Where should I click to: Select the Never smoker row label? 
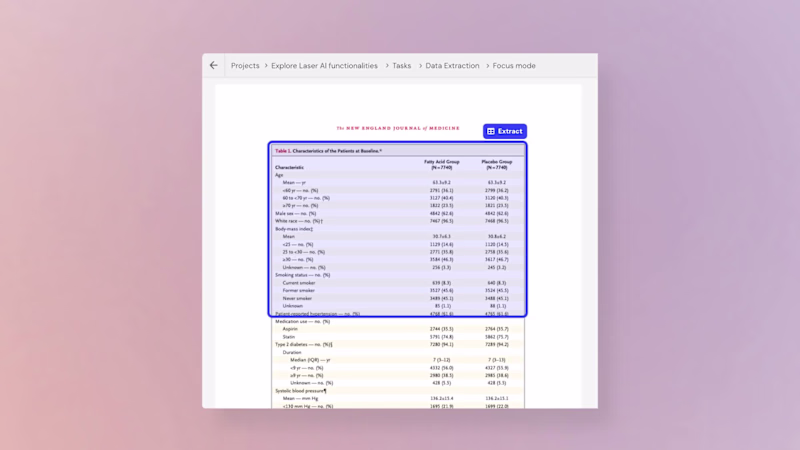point(297,298)
